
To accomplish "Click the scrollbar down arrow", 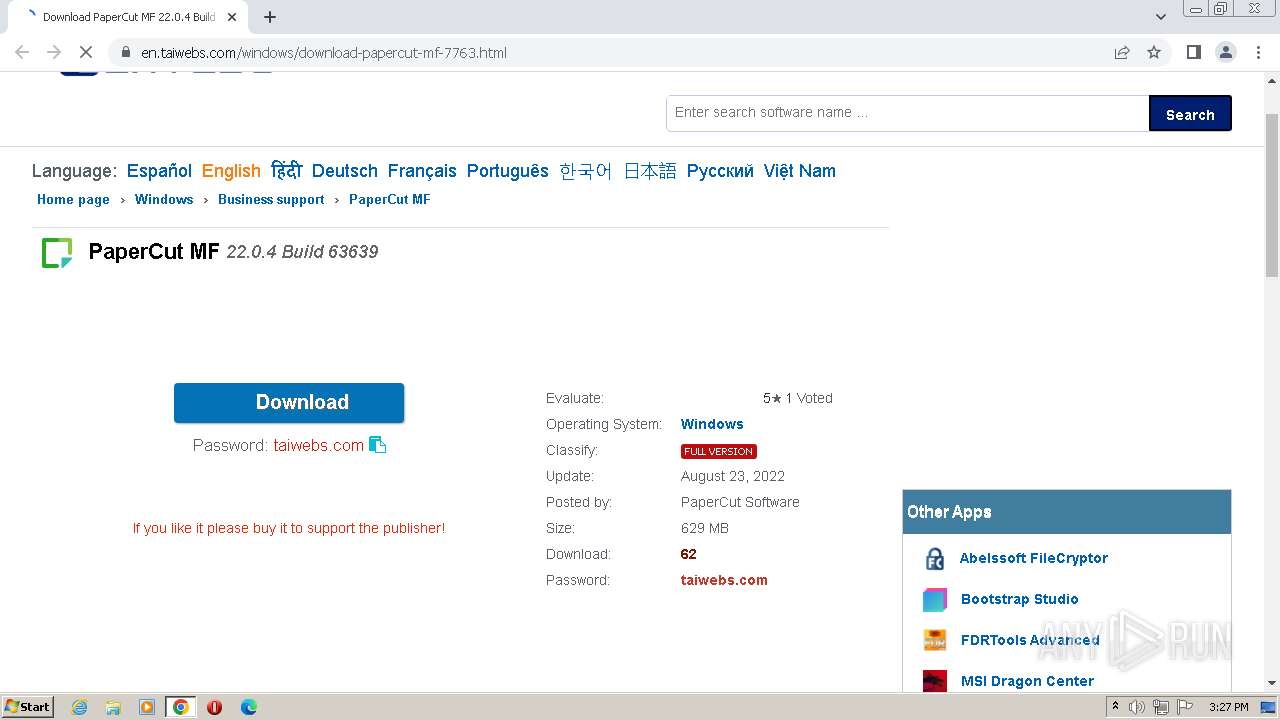I will coord(1272,683).
